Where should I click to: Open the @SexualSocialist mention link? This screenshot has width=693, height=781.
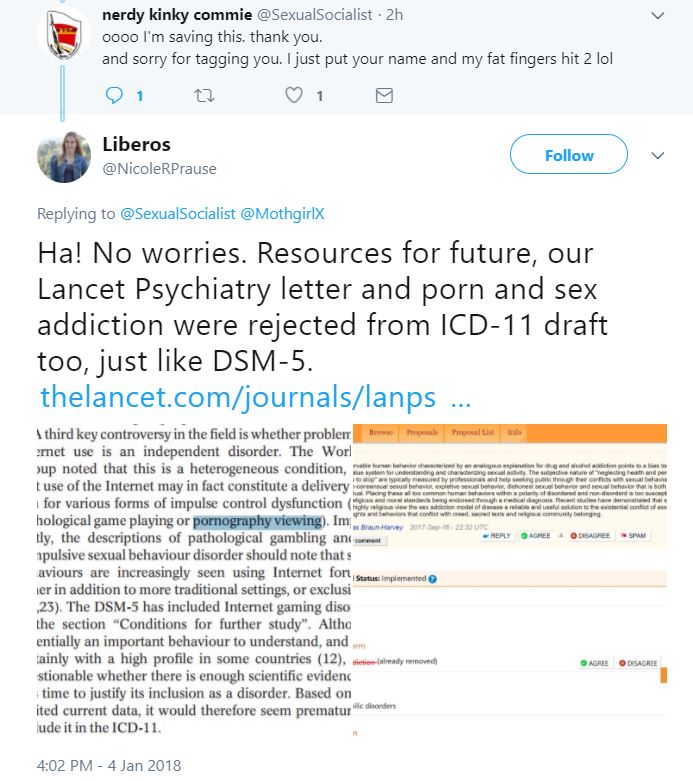[x=177, y=214]
